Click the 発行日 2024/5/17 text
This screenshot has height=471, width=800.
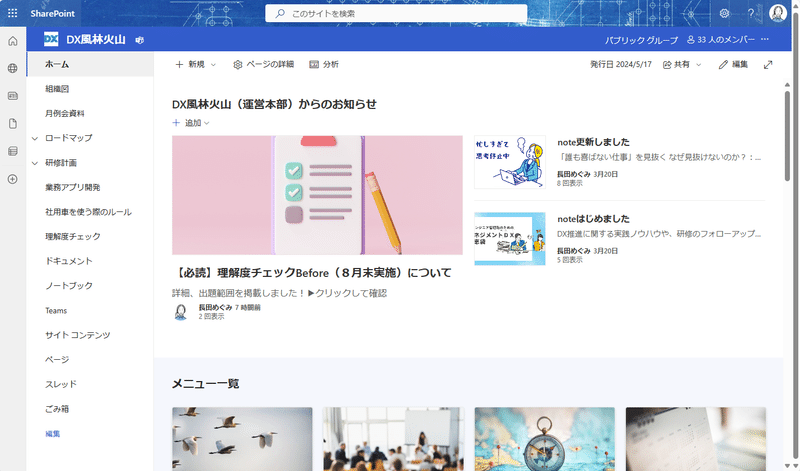tap(621, 64)
